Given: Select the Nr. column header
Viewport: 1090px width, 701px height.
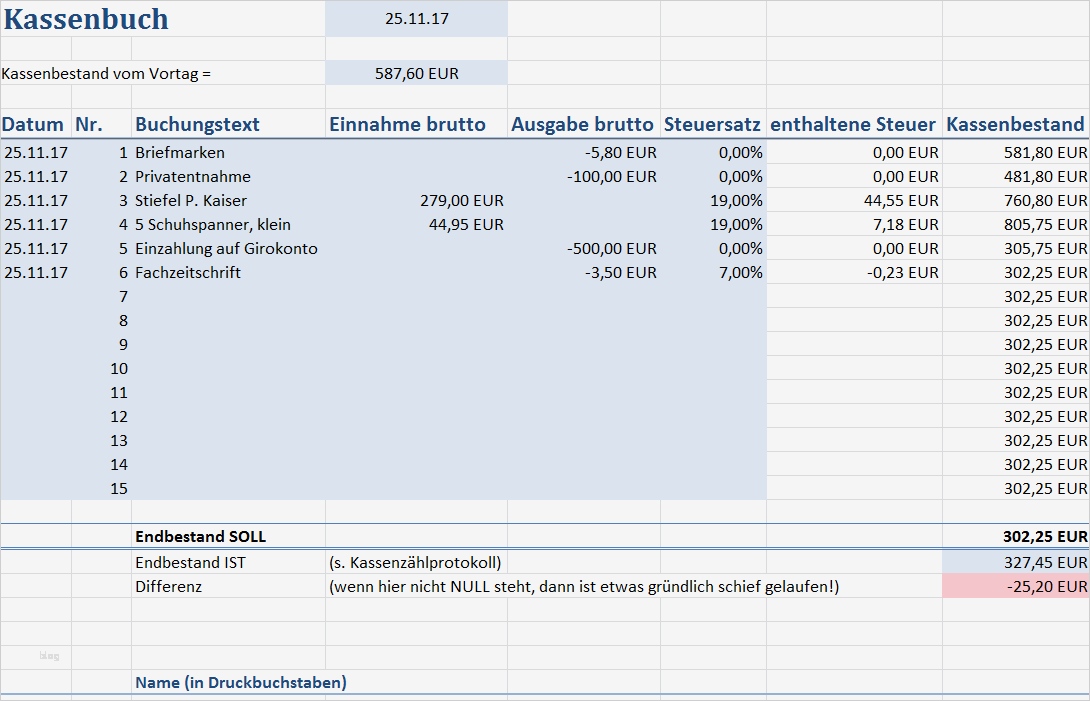Looking at the screenshot, I should 98,124.
